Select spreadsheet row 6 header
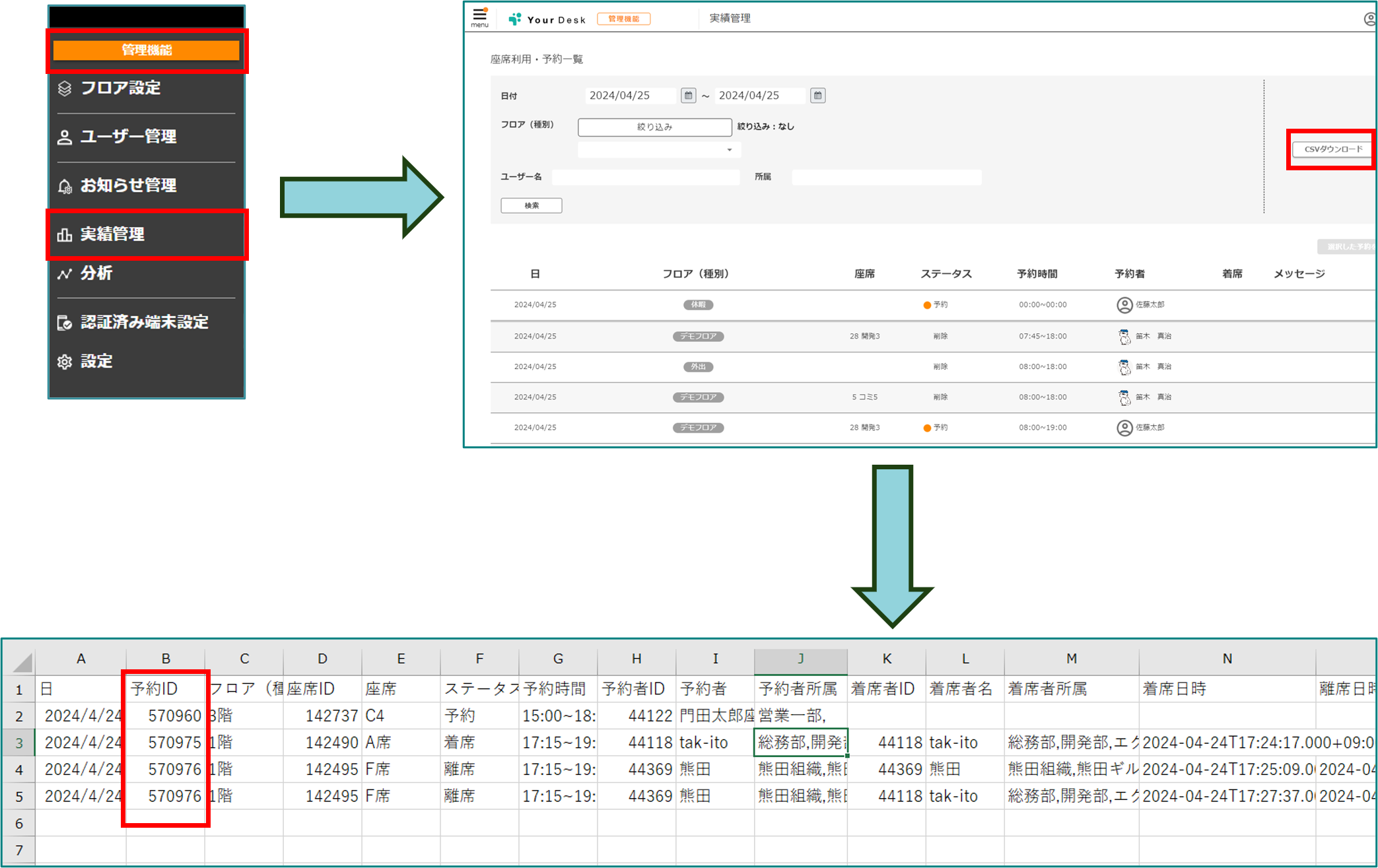The height and width of the screenshot is (868, 1378). (x=19, y=824)
